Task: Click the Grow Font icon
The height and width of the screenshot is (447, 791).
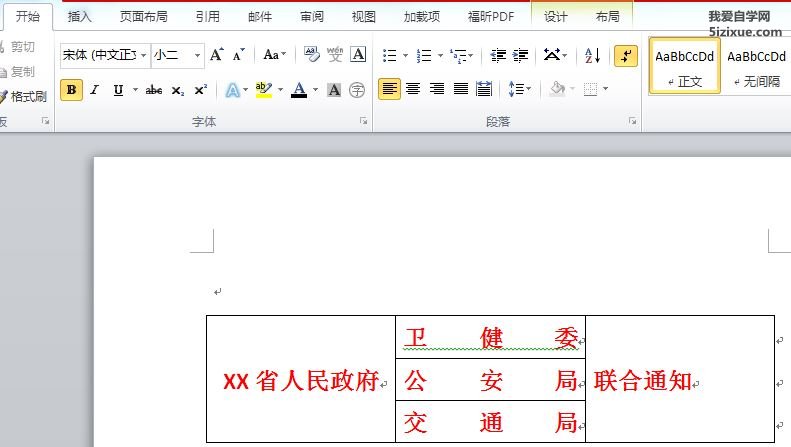Action: (x=216, y=54)
